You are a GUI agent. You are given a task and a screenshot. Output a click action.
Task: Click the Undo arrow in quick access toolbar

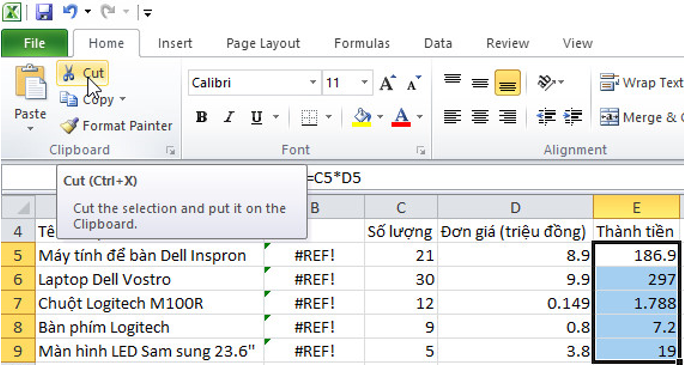pos(70,12)
